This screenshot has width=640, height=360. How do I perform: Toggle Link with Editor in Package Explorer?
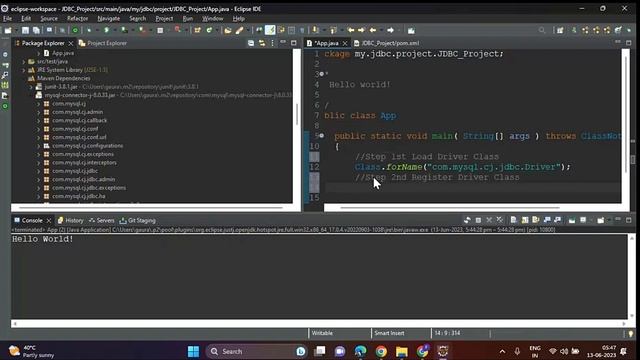pyautogui.click(x=262, y=43)
